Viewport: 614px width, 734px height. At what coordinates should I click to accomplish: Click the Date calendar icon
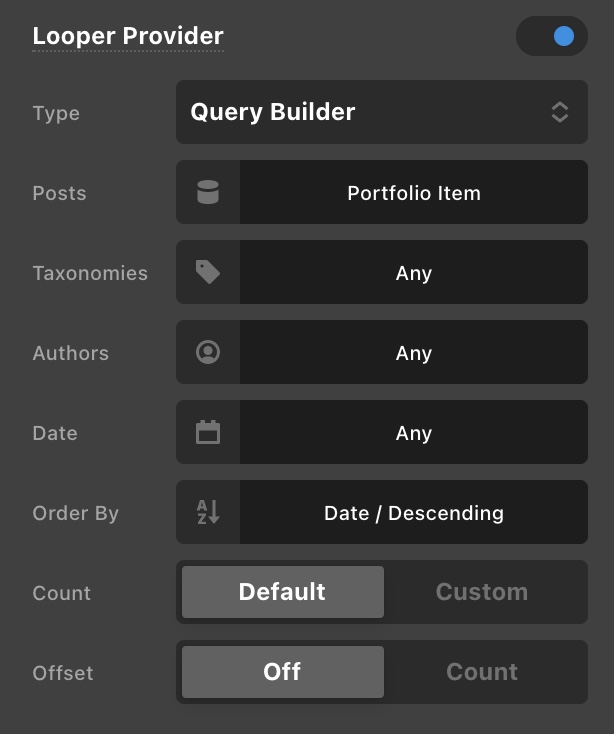point(208,432)
